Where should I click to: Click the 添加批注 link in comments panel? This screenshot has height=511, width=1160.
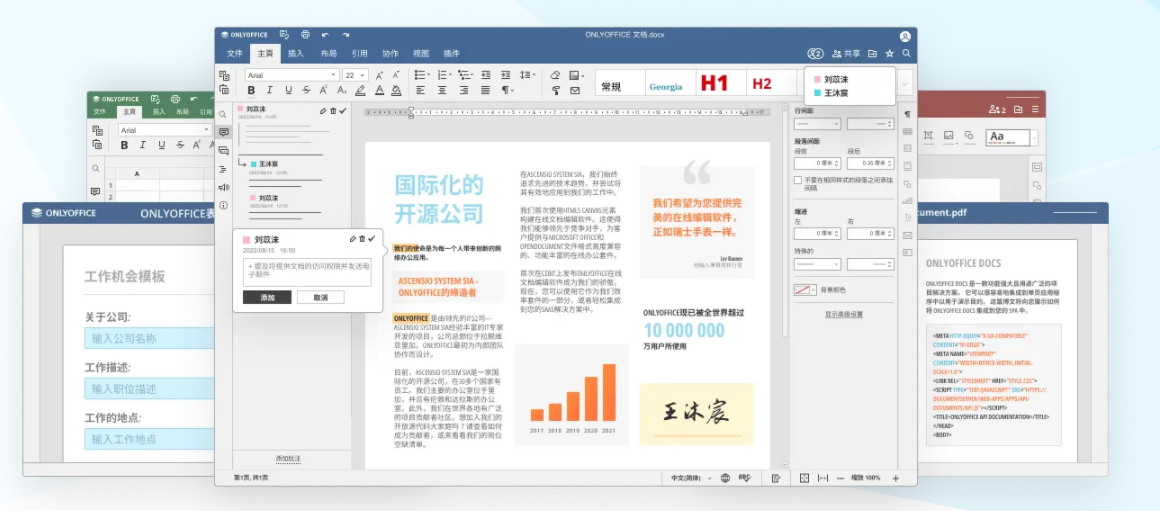(x=289, y=458)
